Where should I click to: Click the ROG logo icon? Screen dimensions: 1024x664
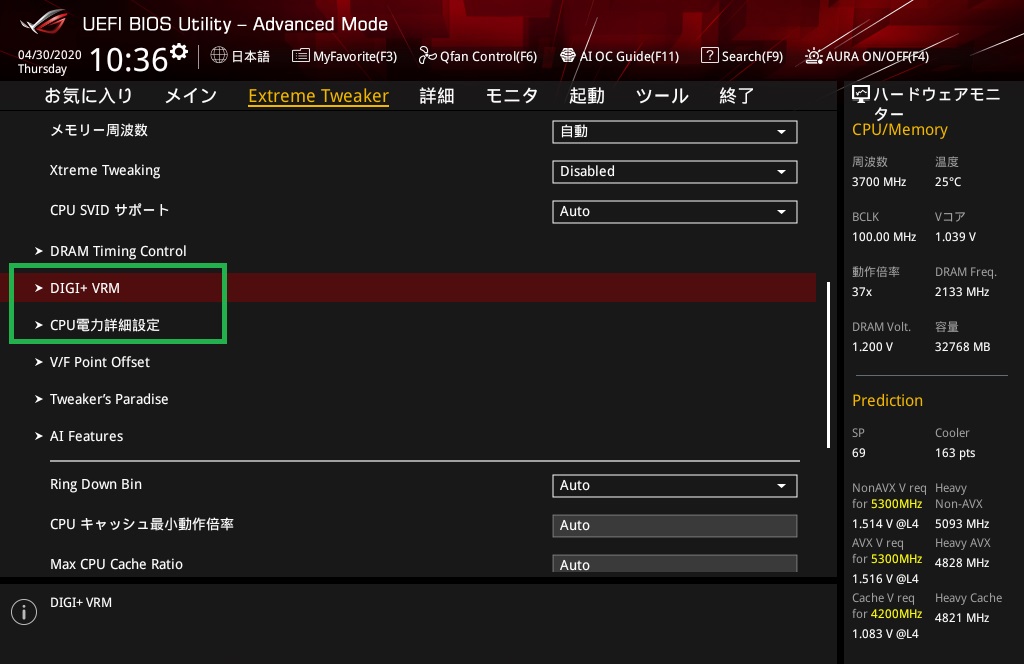[x=43, y=22]
